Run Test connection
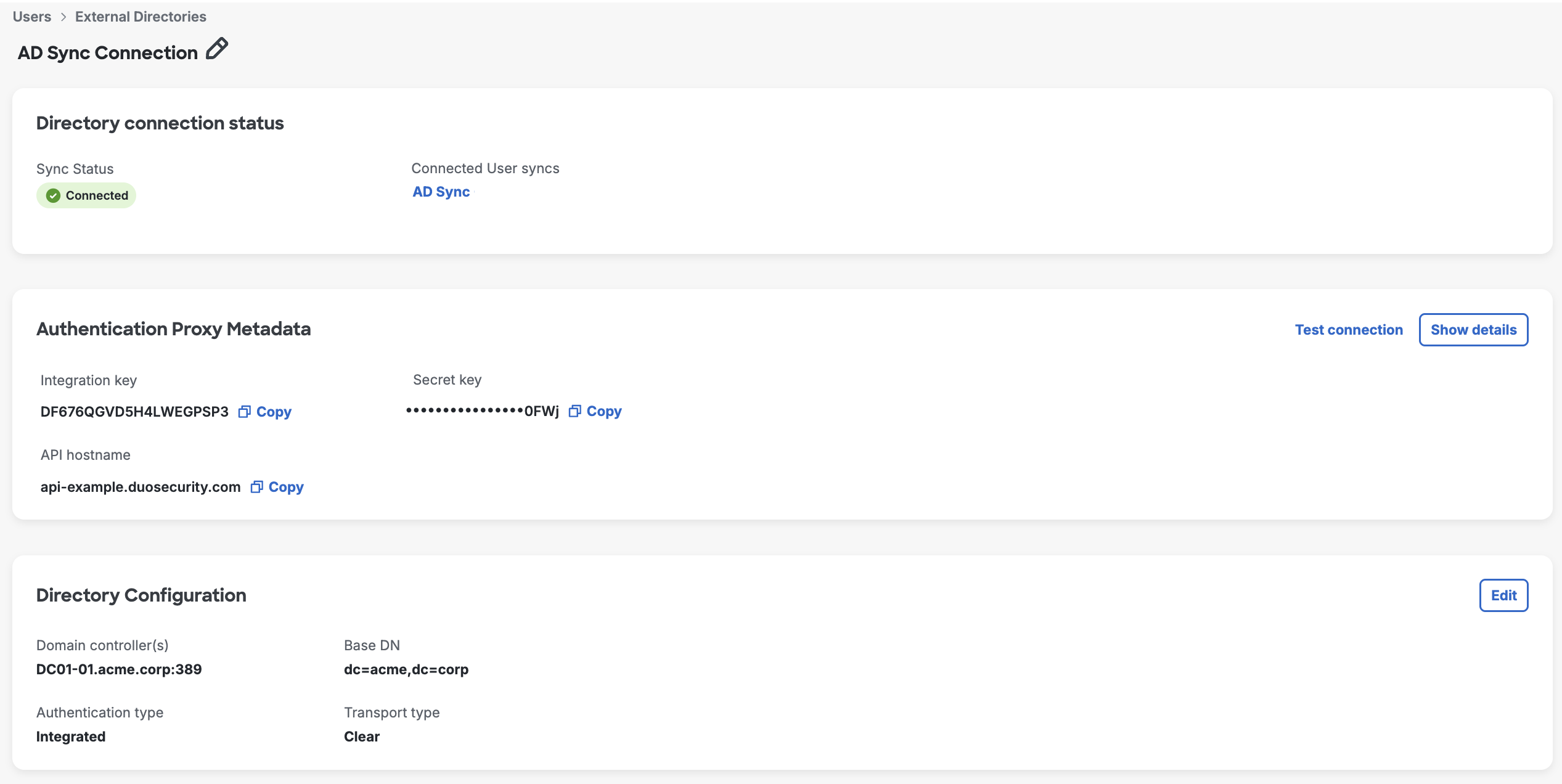This screenshot has width=1562, height=784. click(x=1349, y=330)
